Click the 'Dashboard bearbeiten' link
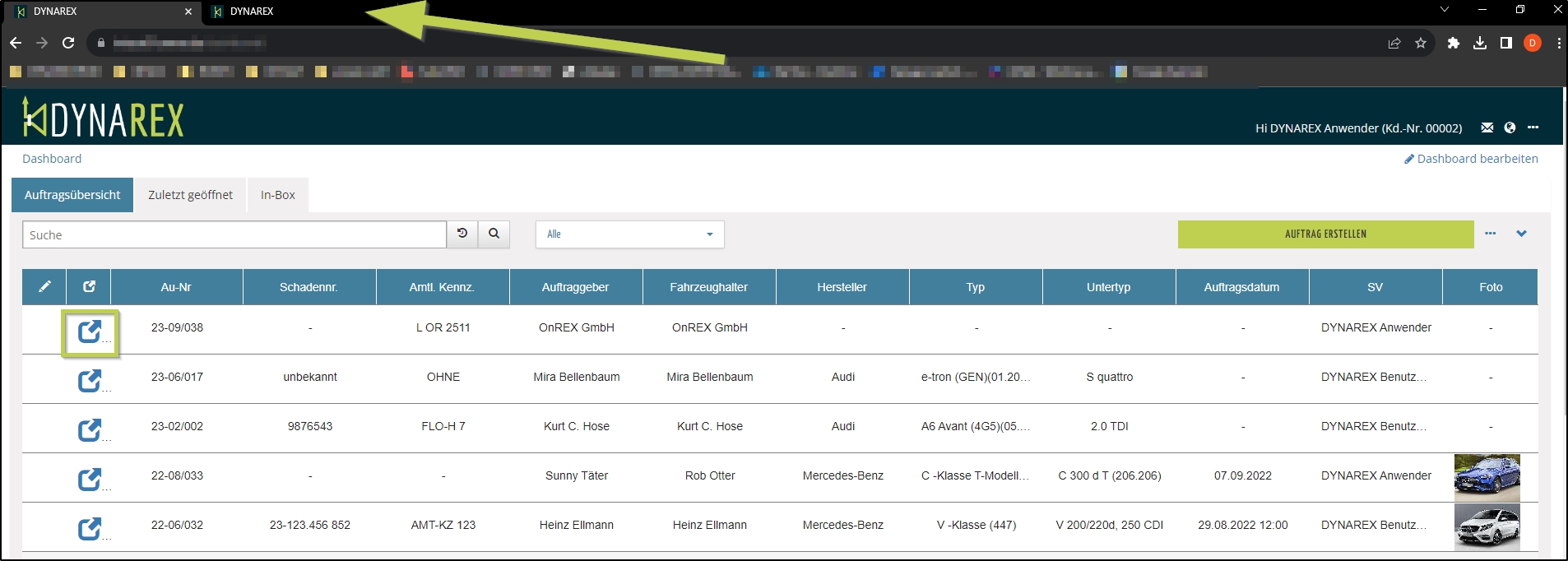Viewport: 1568px width, 561px height. (1471, 159)
